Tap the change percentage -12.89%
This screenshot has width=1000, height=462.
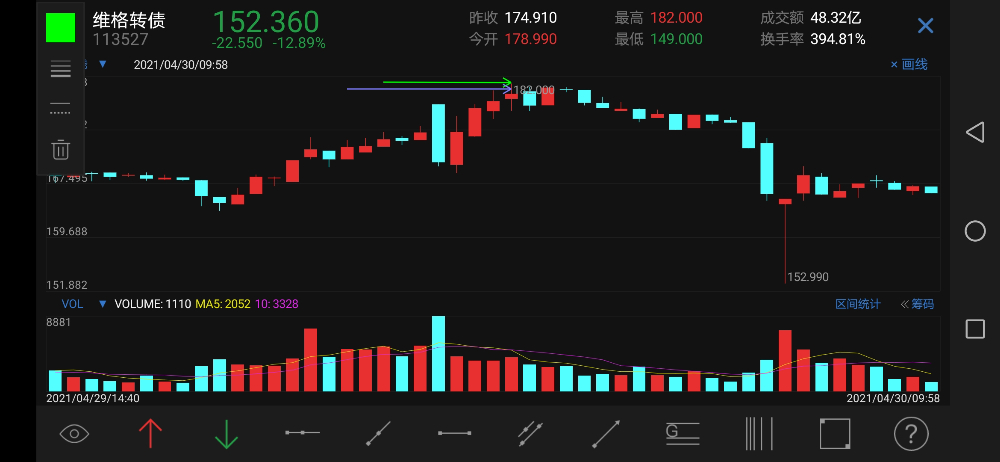pos(299,43)
